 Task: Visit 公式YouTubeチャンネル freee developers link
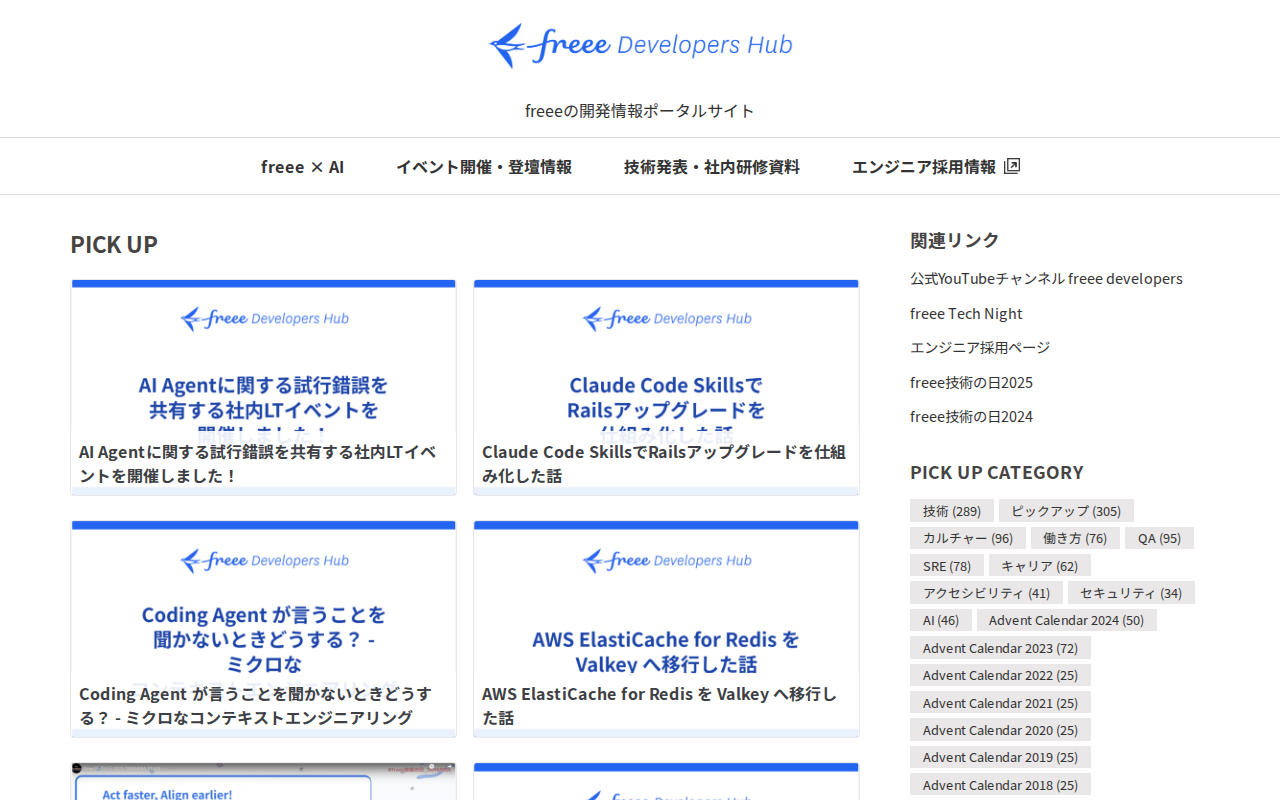pos(1046,279)
